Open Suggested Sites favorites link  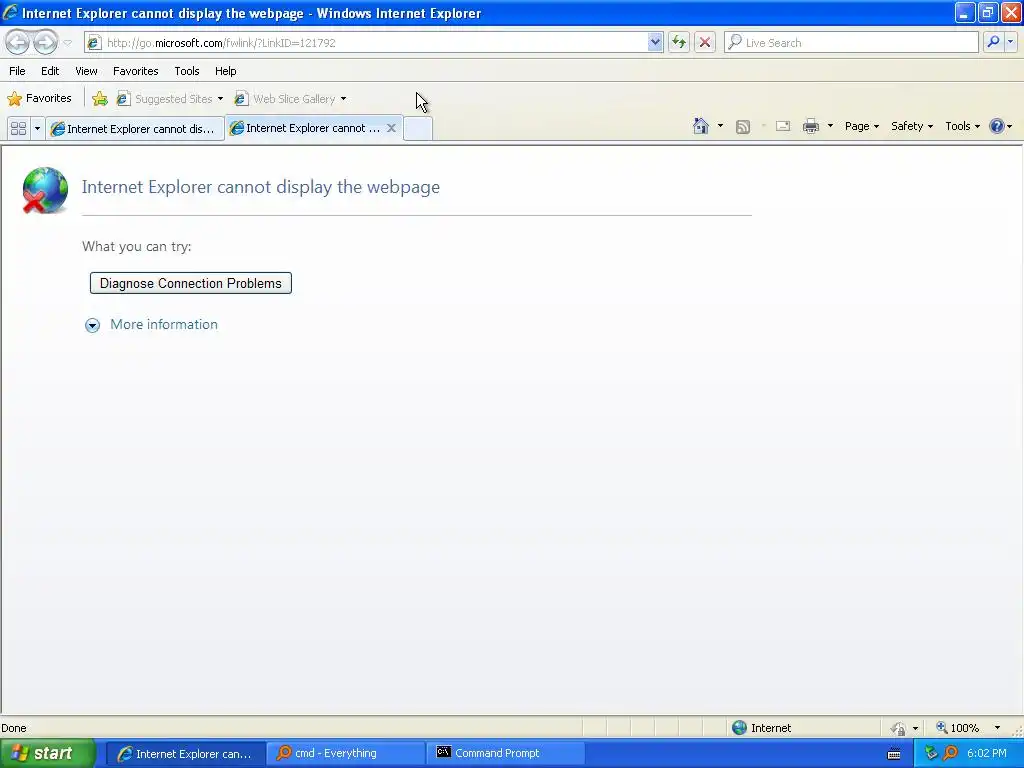[170, 99]
